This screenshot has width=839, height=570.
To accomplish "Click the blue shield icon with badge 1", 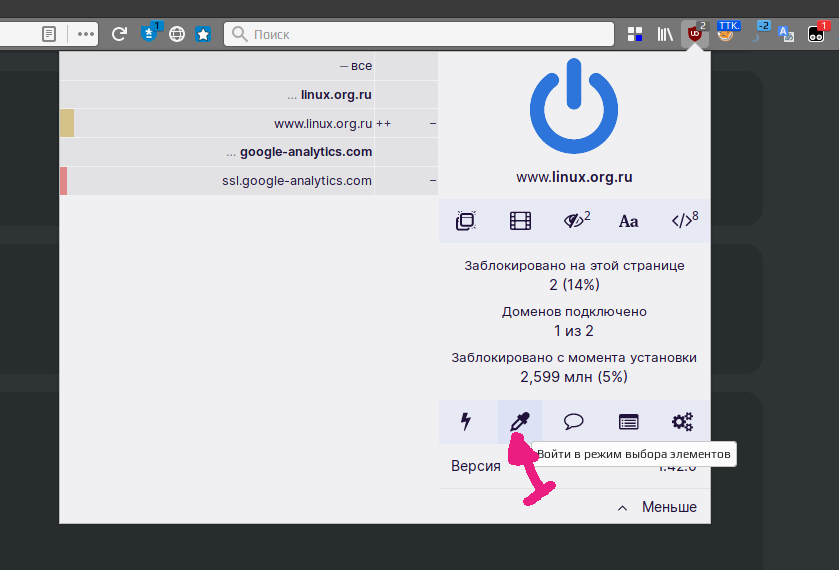I will 150,33.
